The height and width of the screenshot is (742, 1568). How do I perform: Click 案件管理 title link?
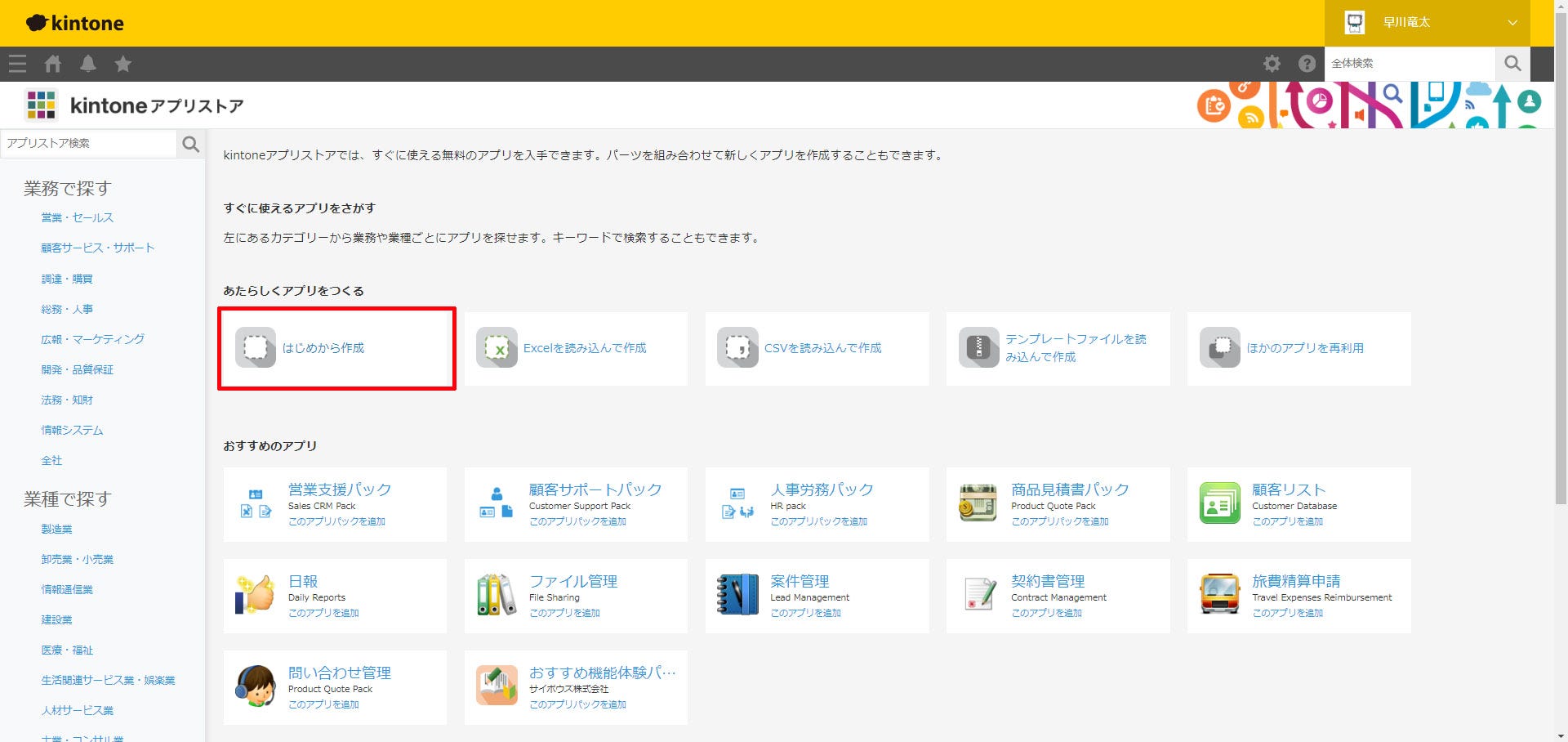click(800, 581)
